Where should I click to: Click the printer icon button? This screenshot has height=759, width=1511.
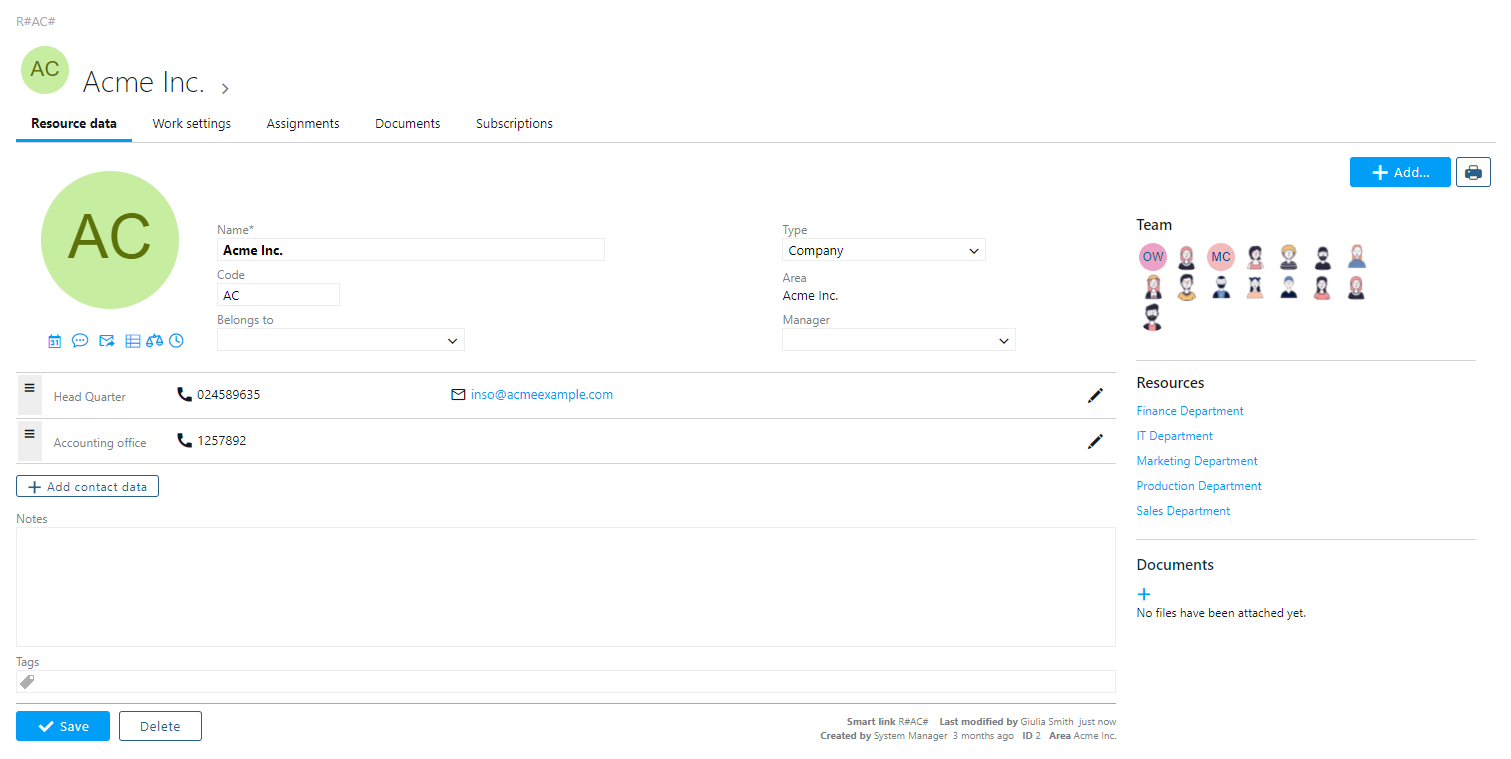(x=1473, y=172)
